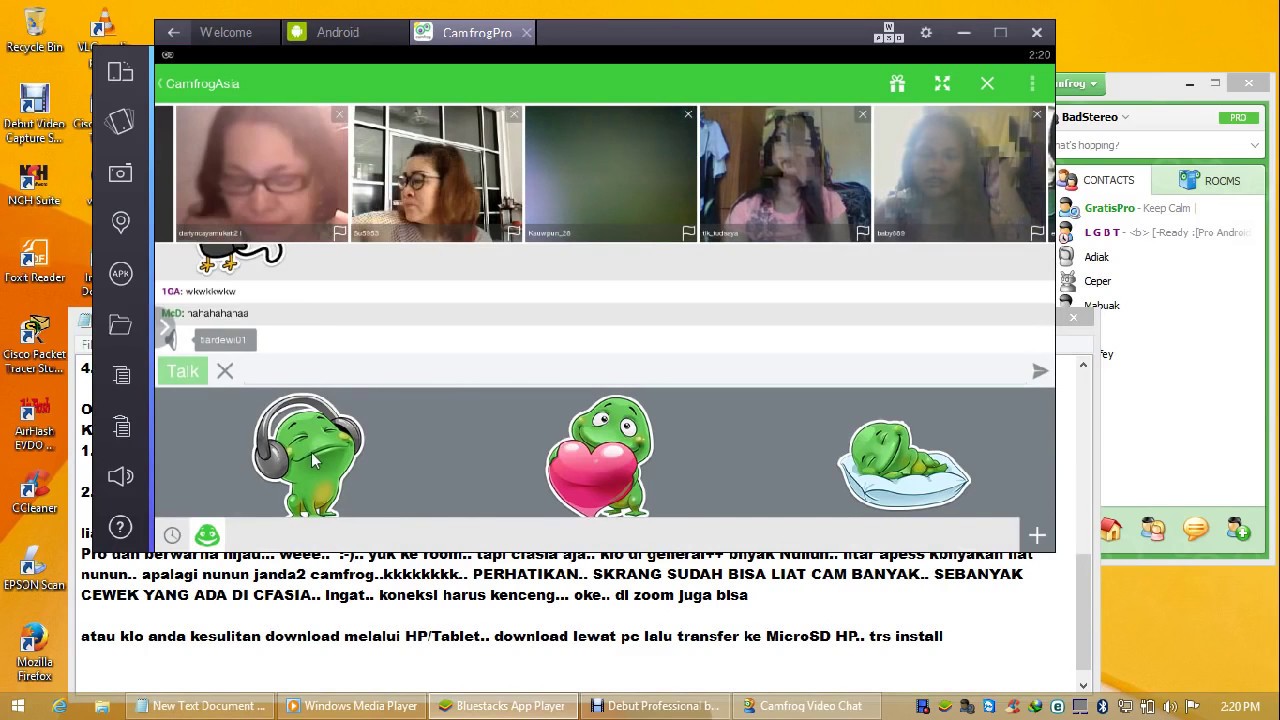Cancel talk with X next to Talk
Image resolution: width=1280 pixels, height=720 pixels.
[x=225, y=371]
